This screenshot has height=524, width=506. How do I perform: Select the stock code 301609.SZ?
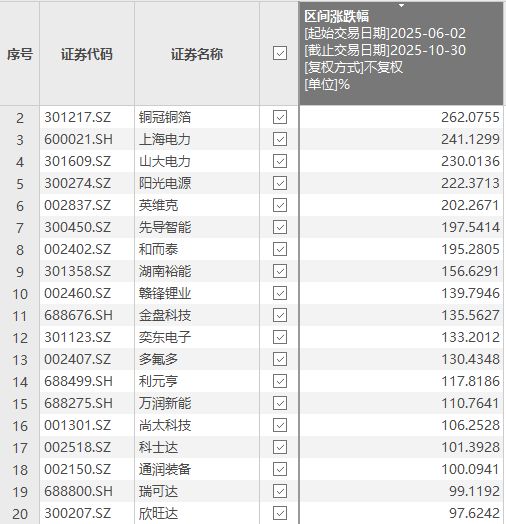(x=78, y=161)
